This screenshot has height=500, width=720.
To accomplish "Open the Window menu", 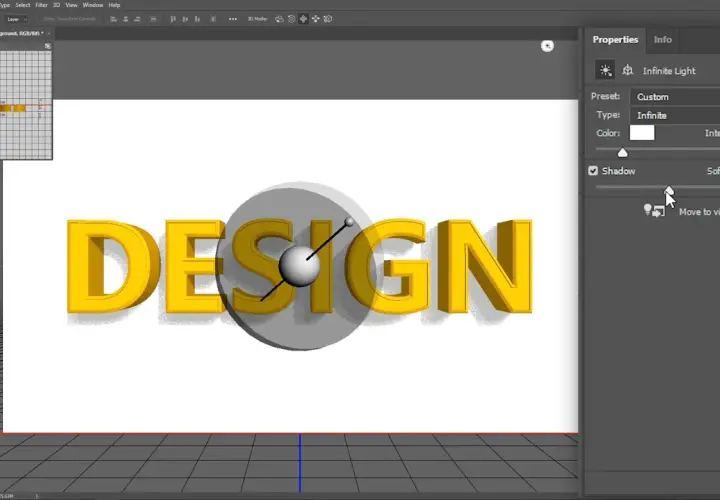I will point(93,5).
